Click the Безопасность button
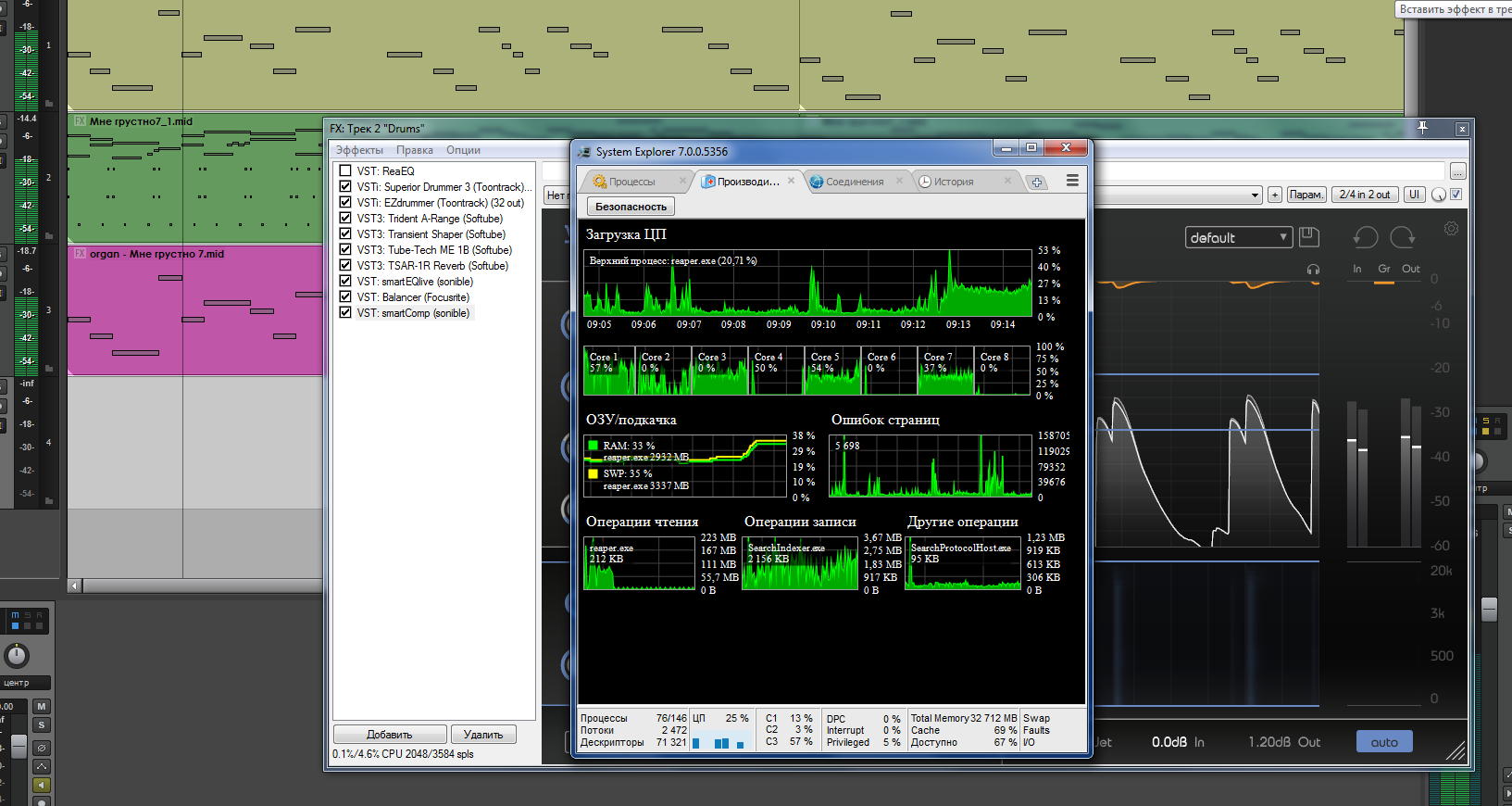 [630, 207]
